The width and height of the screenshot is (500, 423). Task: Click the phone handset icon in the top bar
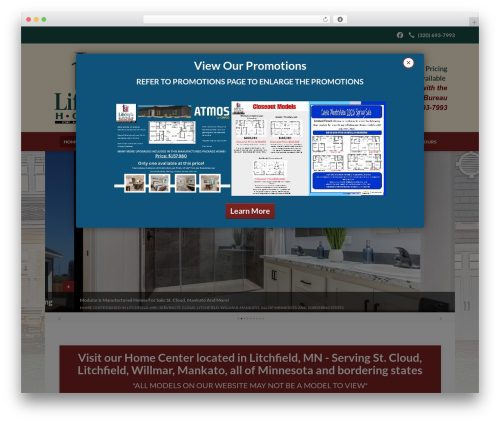(x=411, y=35)
